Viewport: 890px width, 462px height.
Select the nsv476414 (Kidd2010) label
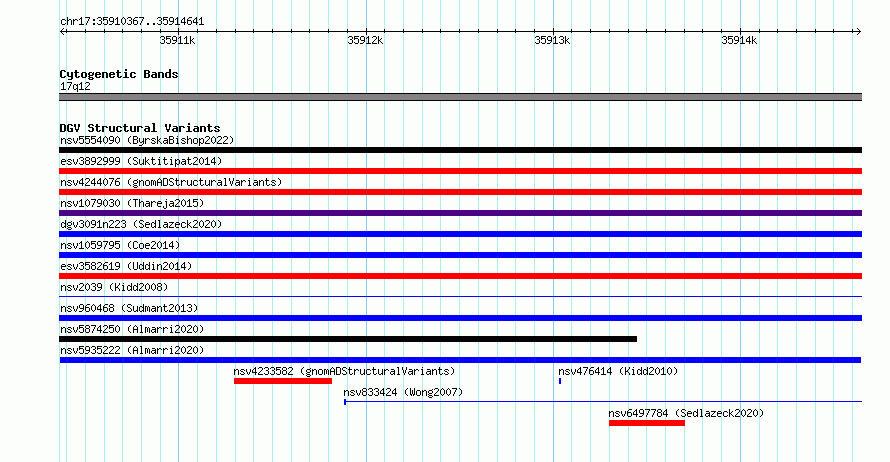tap(618, 371)
